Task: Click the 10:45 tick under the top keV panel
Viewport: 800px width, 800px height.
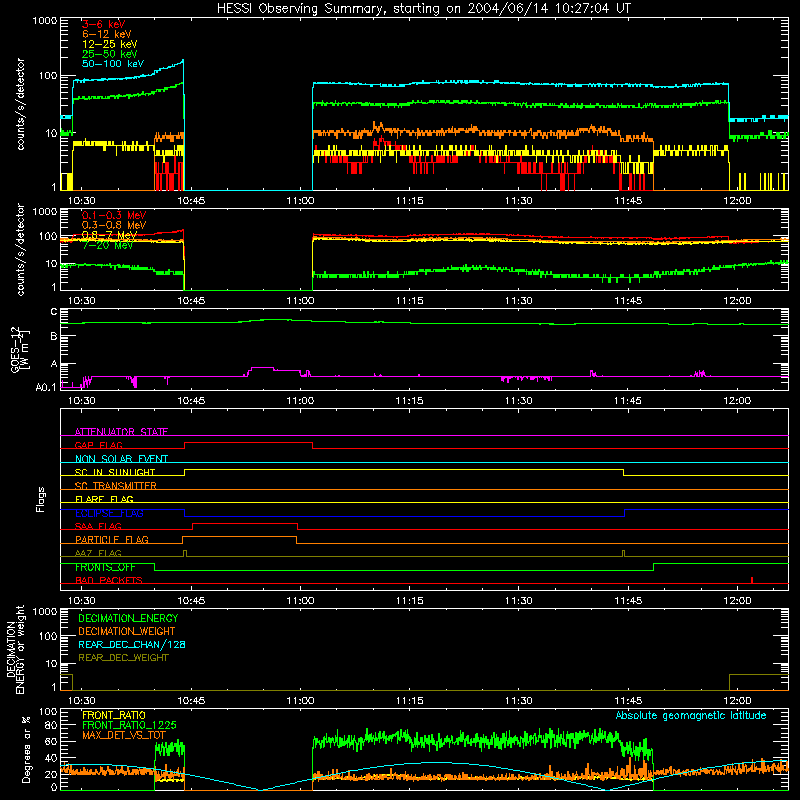Action: click(191, 201)
